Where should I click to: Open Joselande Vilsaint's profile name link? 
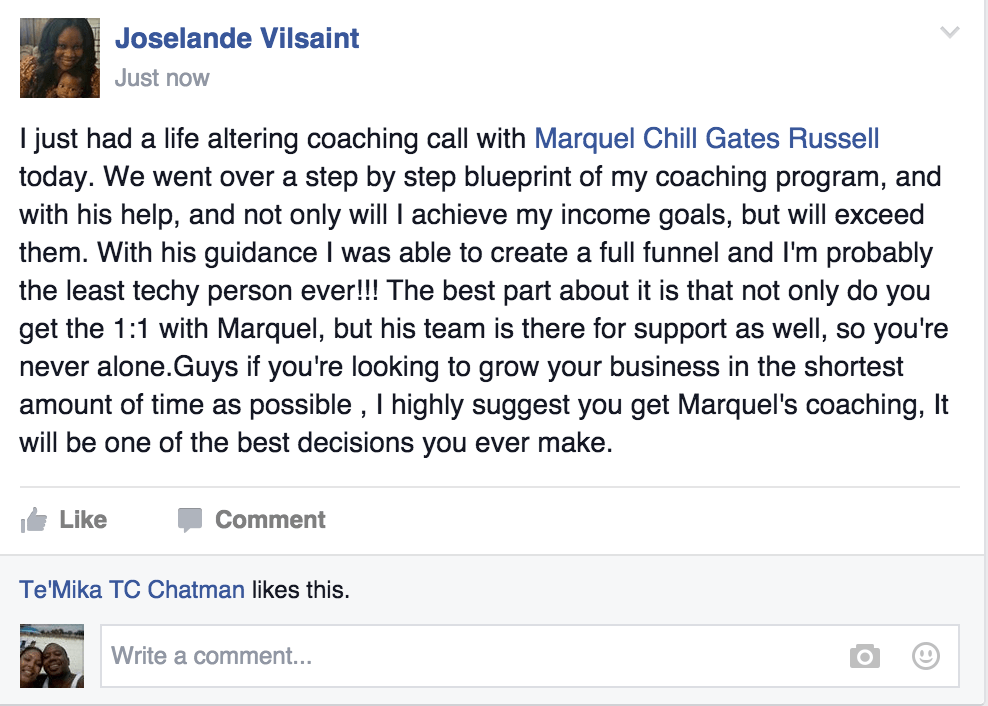point(237,39)
